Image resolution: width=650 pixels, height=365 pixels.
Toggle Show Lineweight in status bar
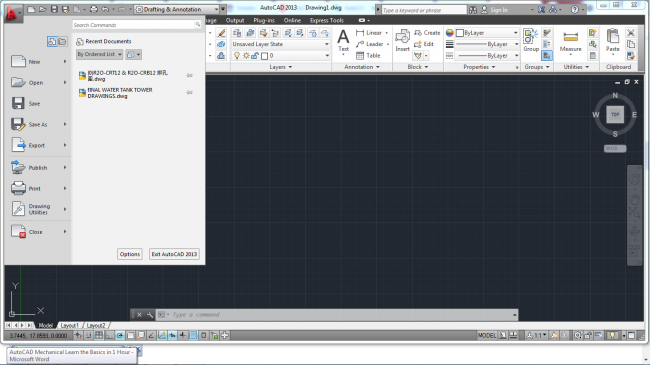click(182, 336)
